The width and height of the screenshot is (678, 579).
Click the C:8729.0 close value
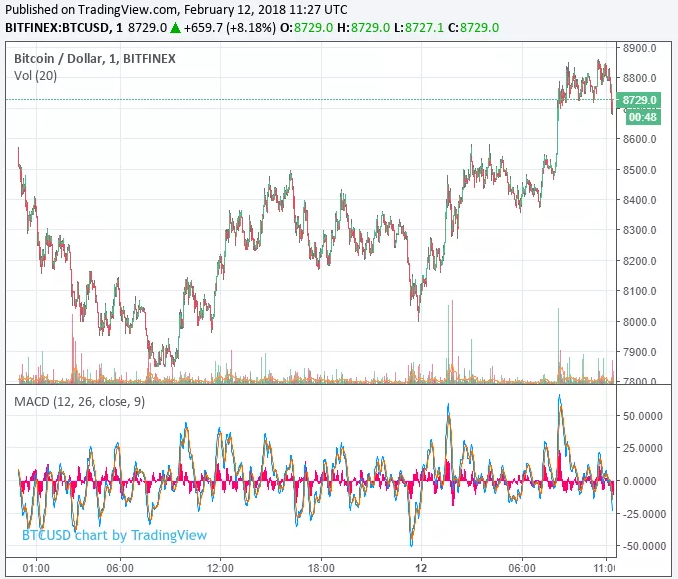click(473, 28)
